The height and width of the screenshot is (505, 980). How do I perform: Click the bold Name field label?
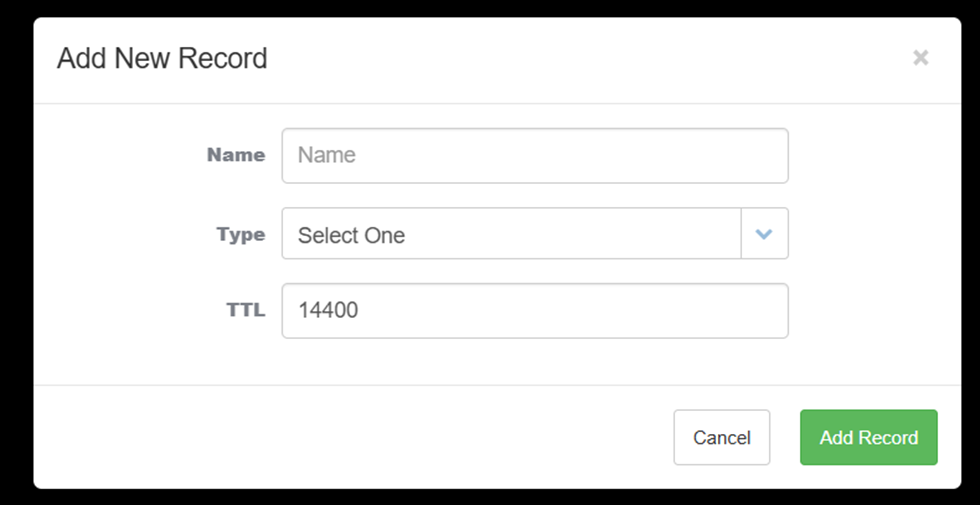pyautogui.click(x=236, y=155)
